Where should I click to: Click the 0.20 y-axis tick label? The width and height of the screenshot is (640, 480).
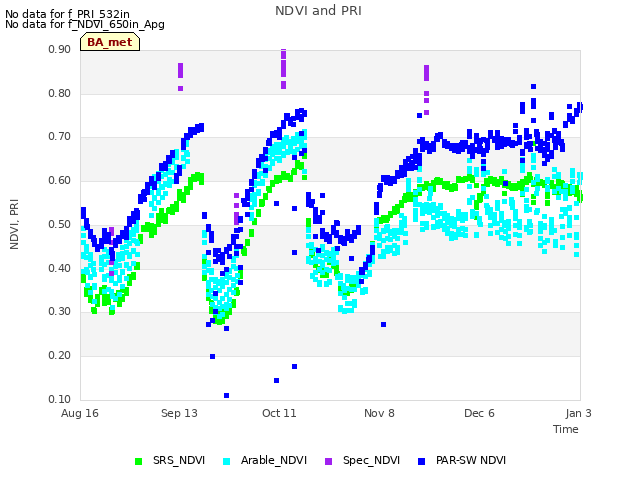(60, 356)
